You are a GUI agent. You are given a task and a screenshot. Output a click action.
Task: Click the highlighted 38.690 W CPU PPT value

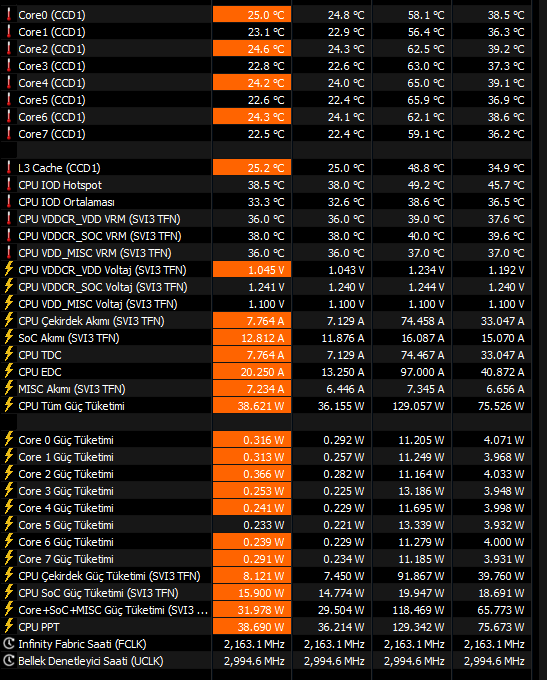[252, 627]
